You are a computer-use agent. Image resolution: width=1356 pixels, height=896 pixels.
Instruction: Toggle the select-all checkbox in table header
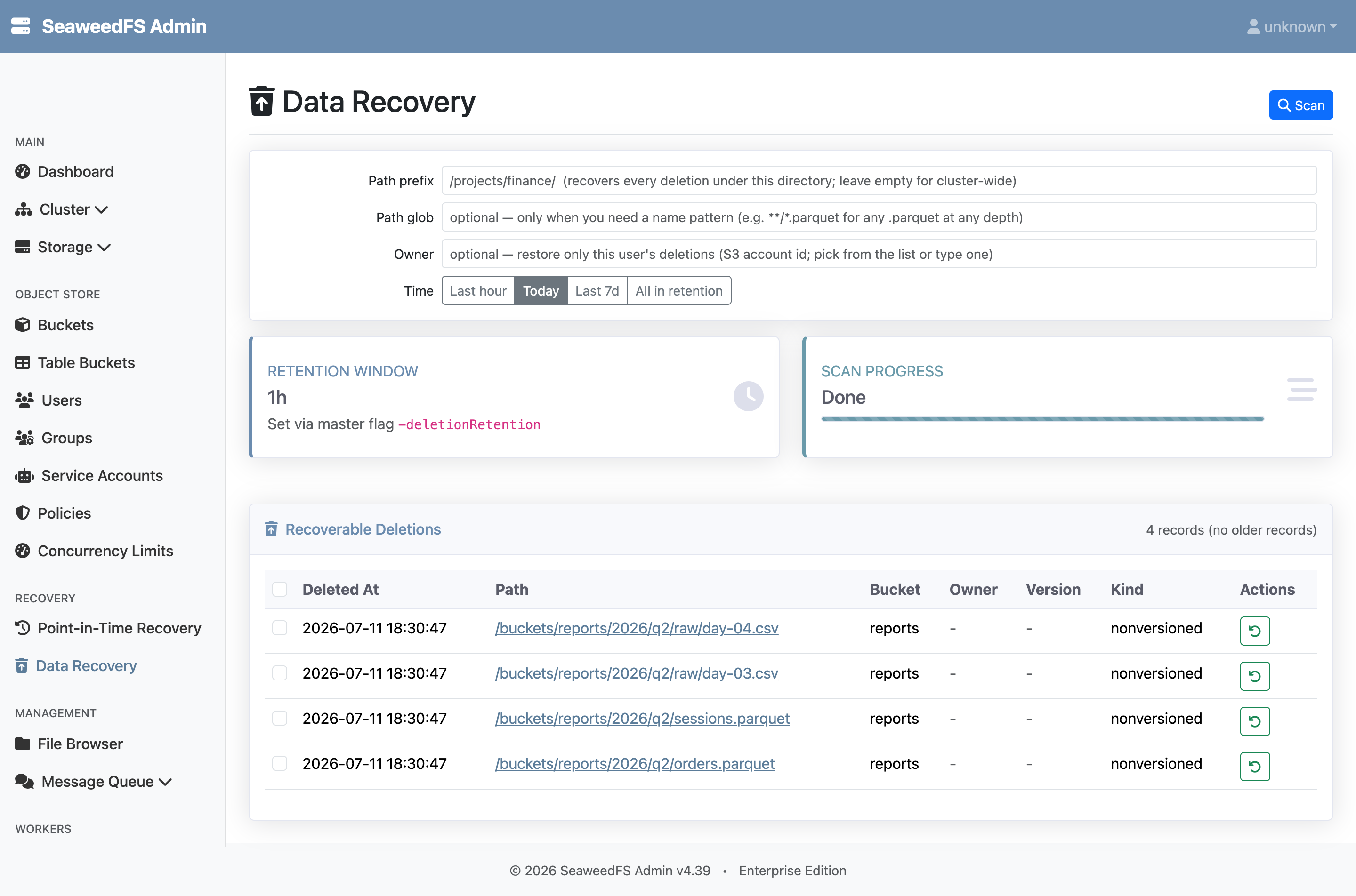[280, 589]
